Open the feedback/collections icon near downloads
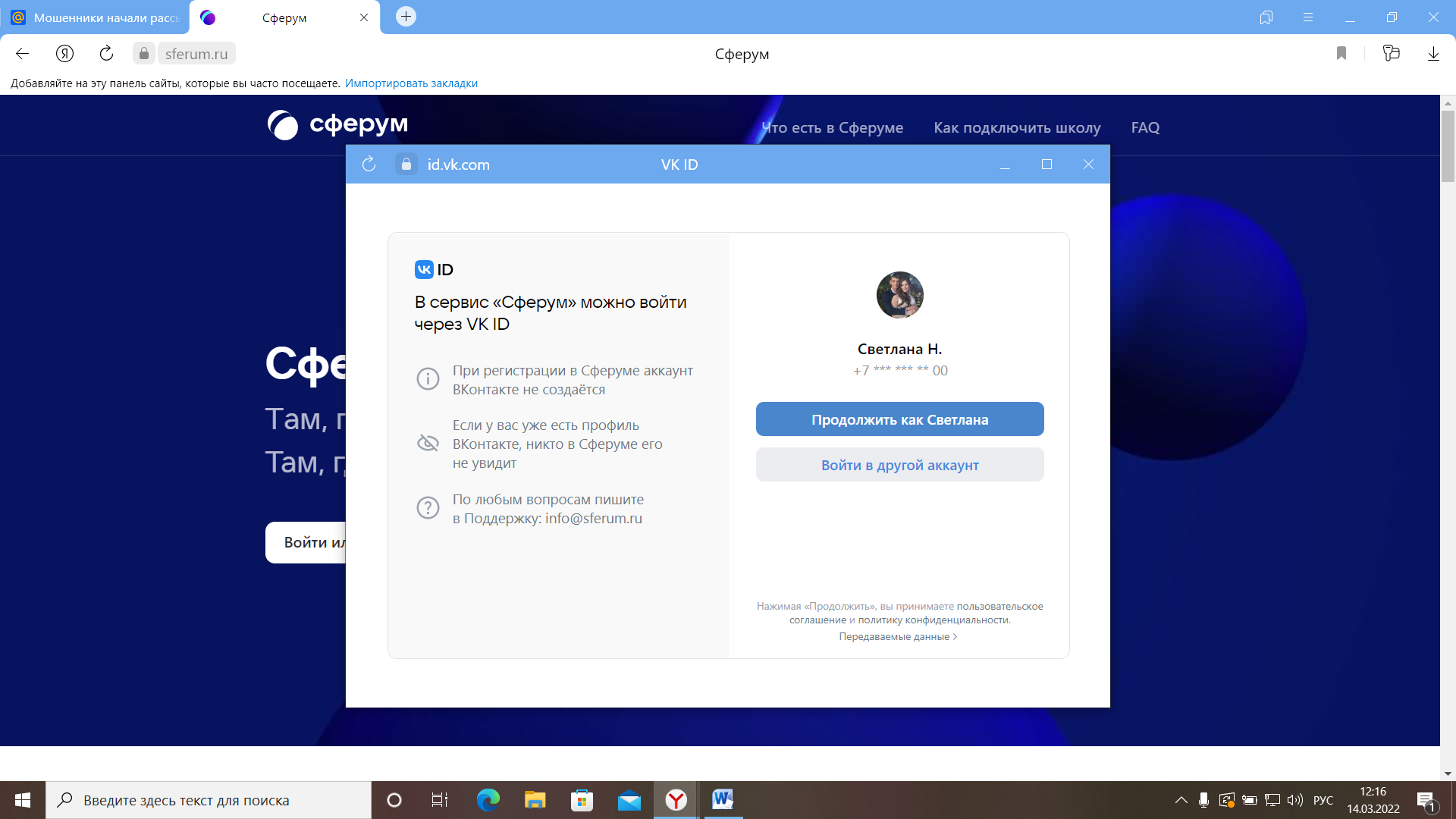This screenshot has width=1456, height=819. (x=1391, y=53)
